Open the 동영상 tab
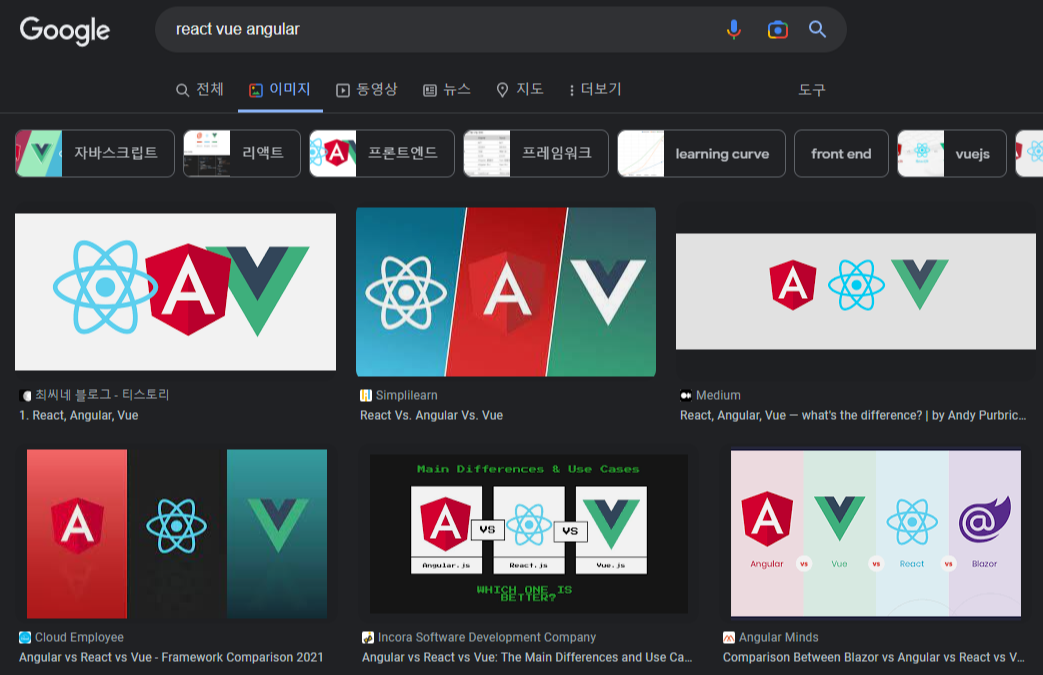Viewport: 1043px width, 675px height. 367,89
